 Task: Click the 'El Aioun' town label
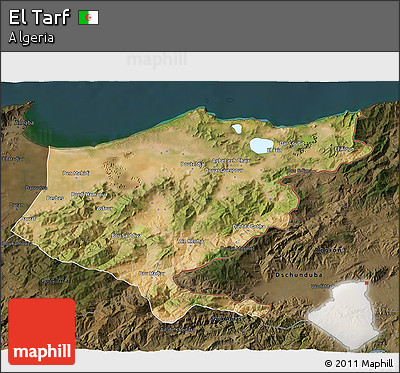tap(344, 149)
